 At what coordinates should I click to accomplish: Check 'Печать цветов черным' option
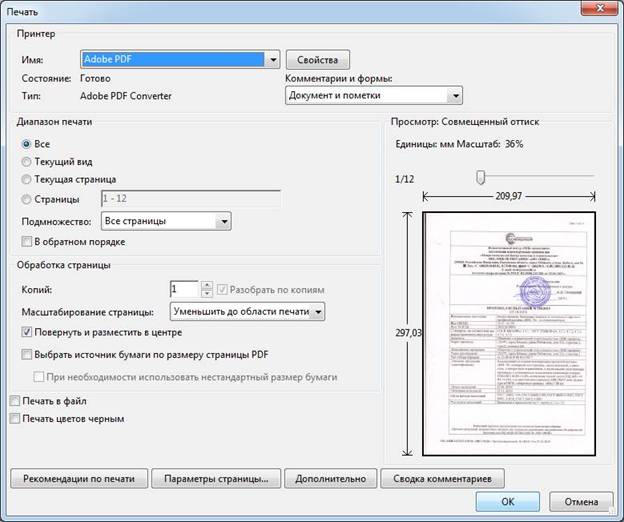(15, 418)
